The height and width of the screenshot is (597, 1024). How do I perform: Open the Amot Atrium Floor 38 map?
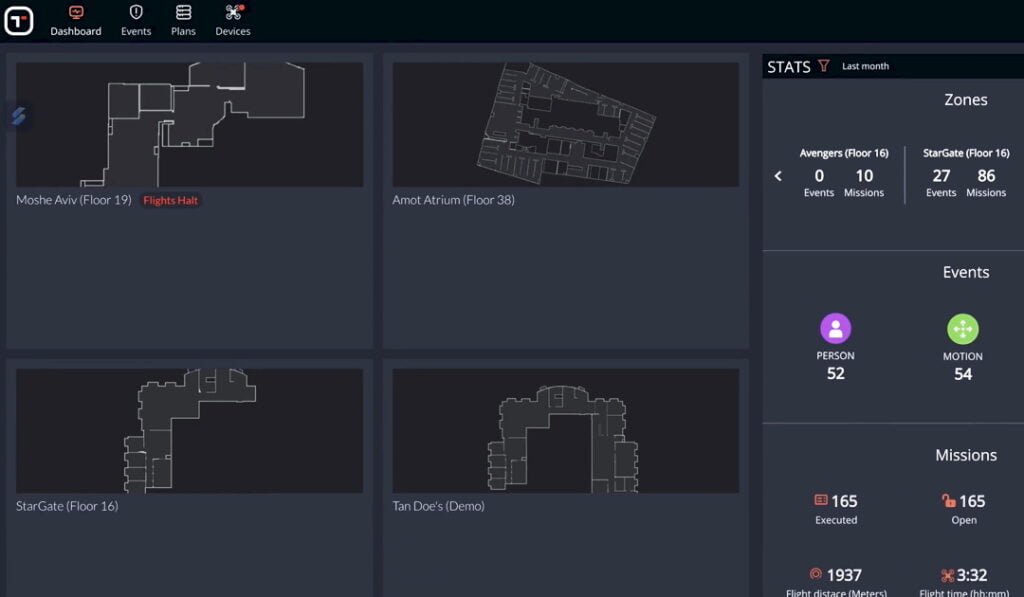(x=566, y=125)
